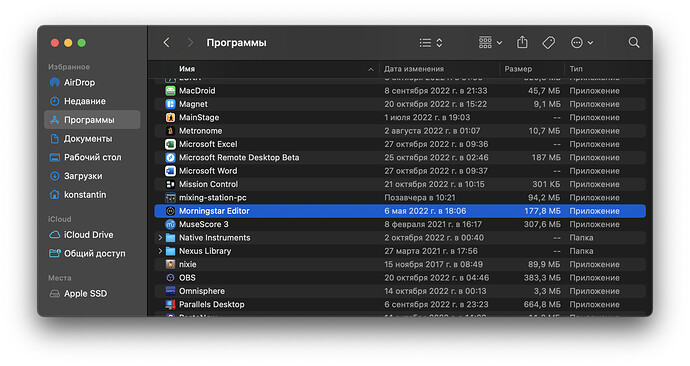
Task: Select the mixing-station-pc file name
Action: pos(213,198)
